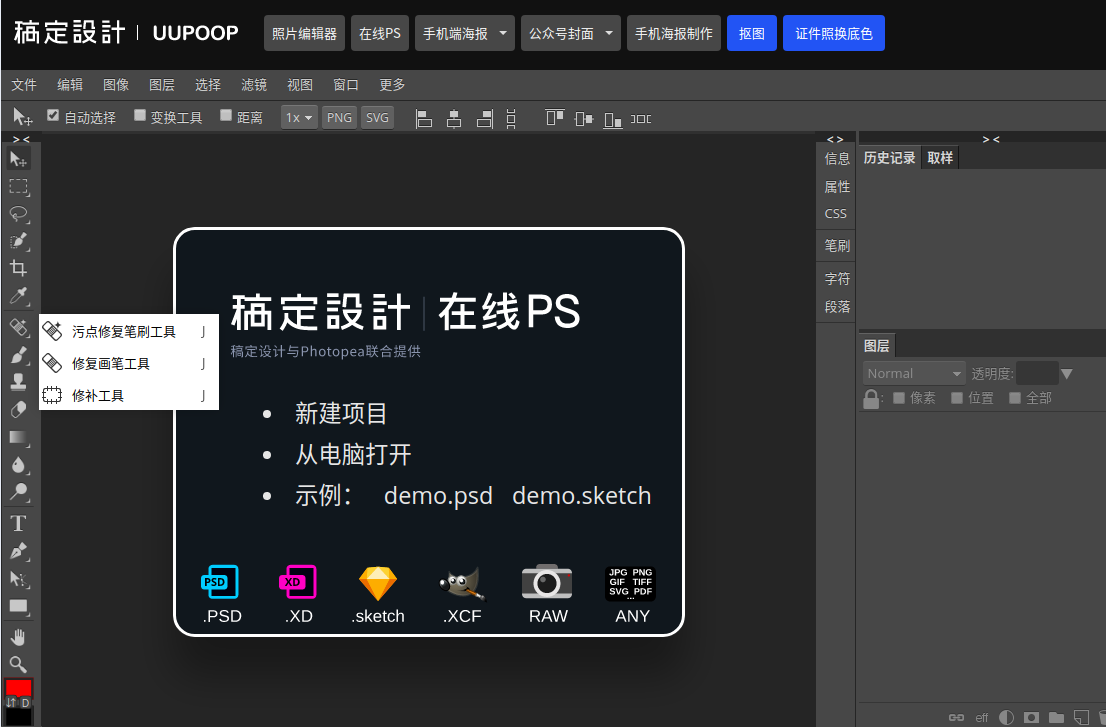The height and width of the screenshot is (727, 1106).
Task: Expand the 手机端海报 dropdown
Action: coord(503,33)
